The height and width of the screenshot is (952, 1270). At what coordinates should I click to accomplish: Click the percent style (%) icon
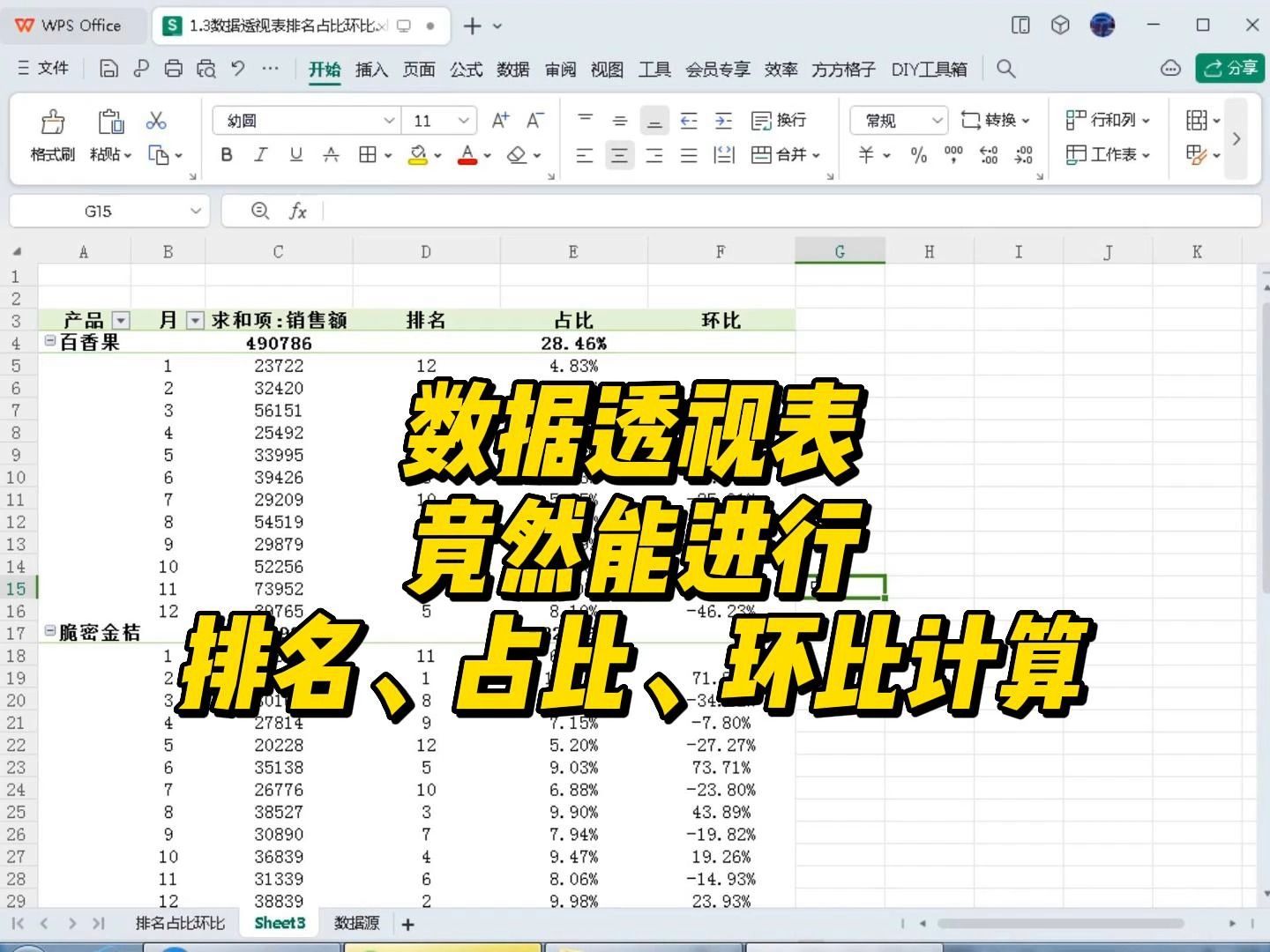[x=917, y=156]
